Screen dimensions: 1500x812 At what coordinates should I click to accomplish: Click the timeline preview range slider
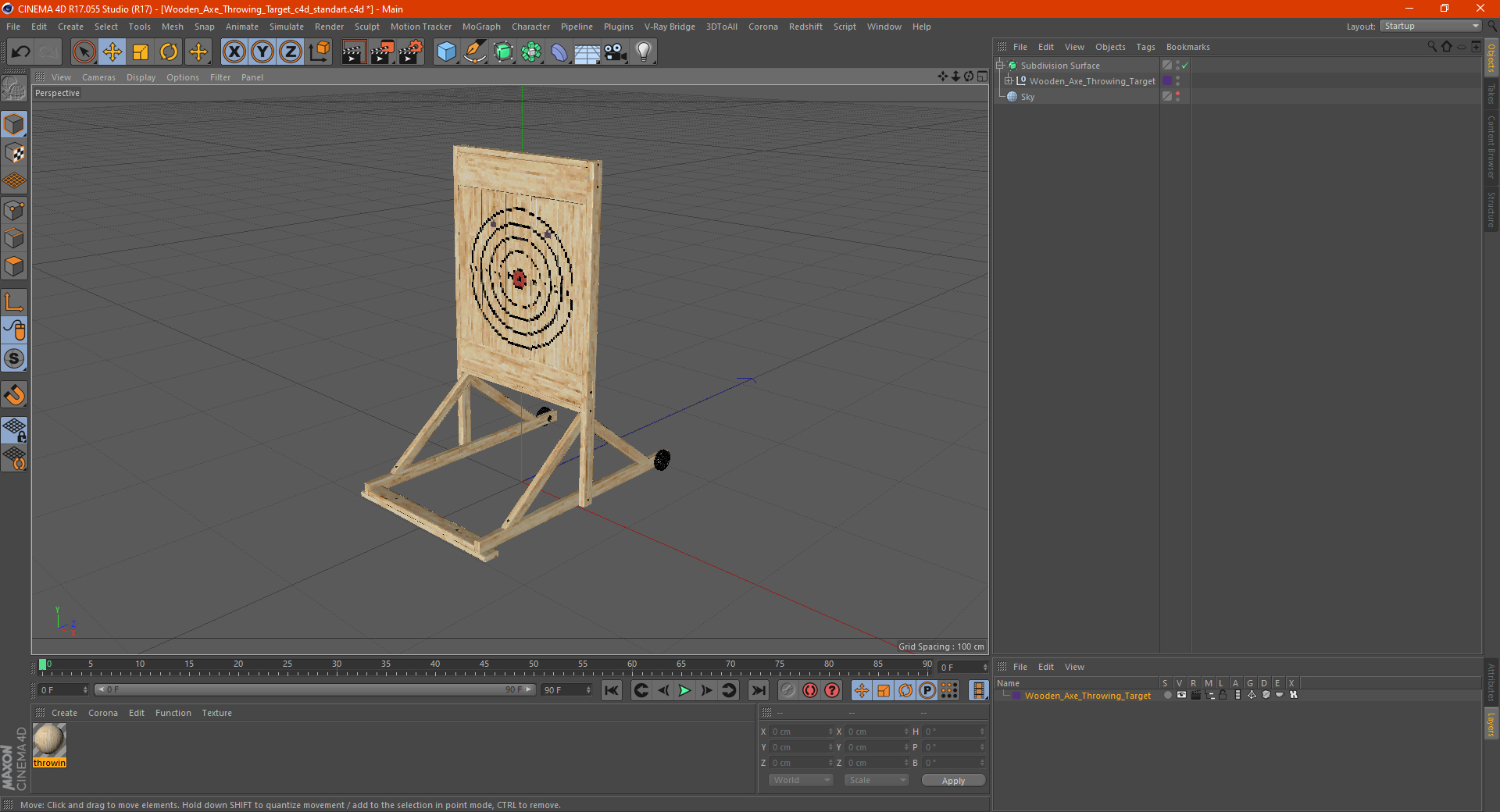[x=315, y=690]
